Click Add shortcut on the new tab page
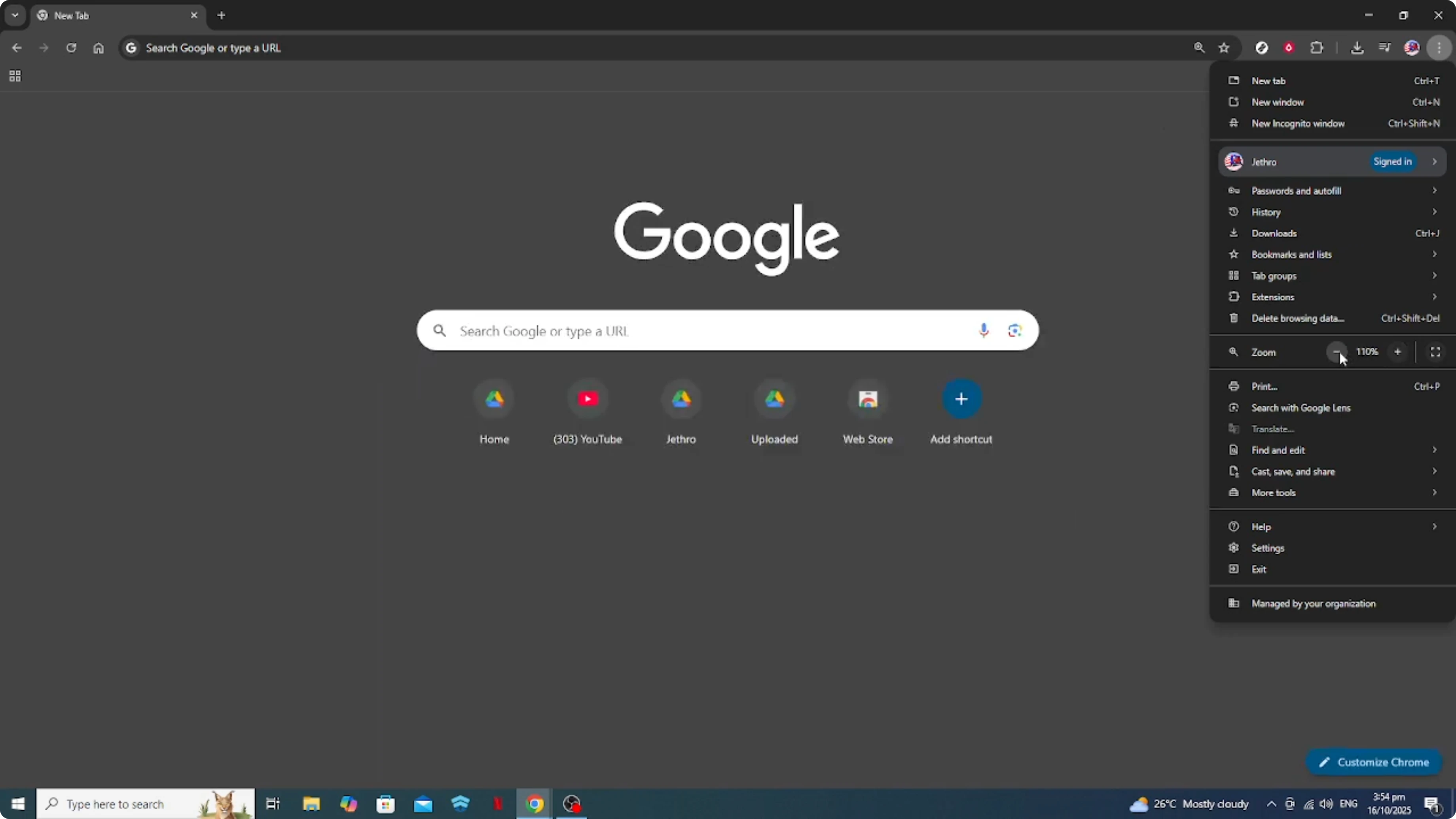This screenshot has width=1456, height=819. tap(961, 400)
